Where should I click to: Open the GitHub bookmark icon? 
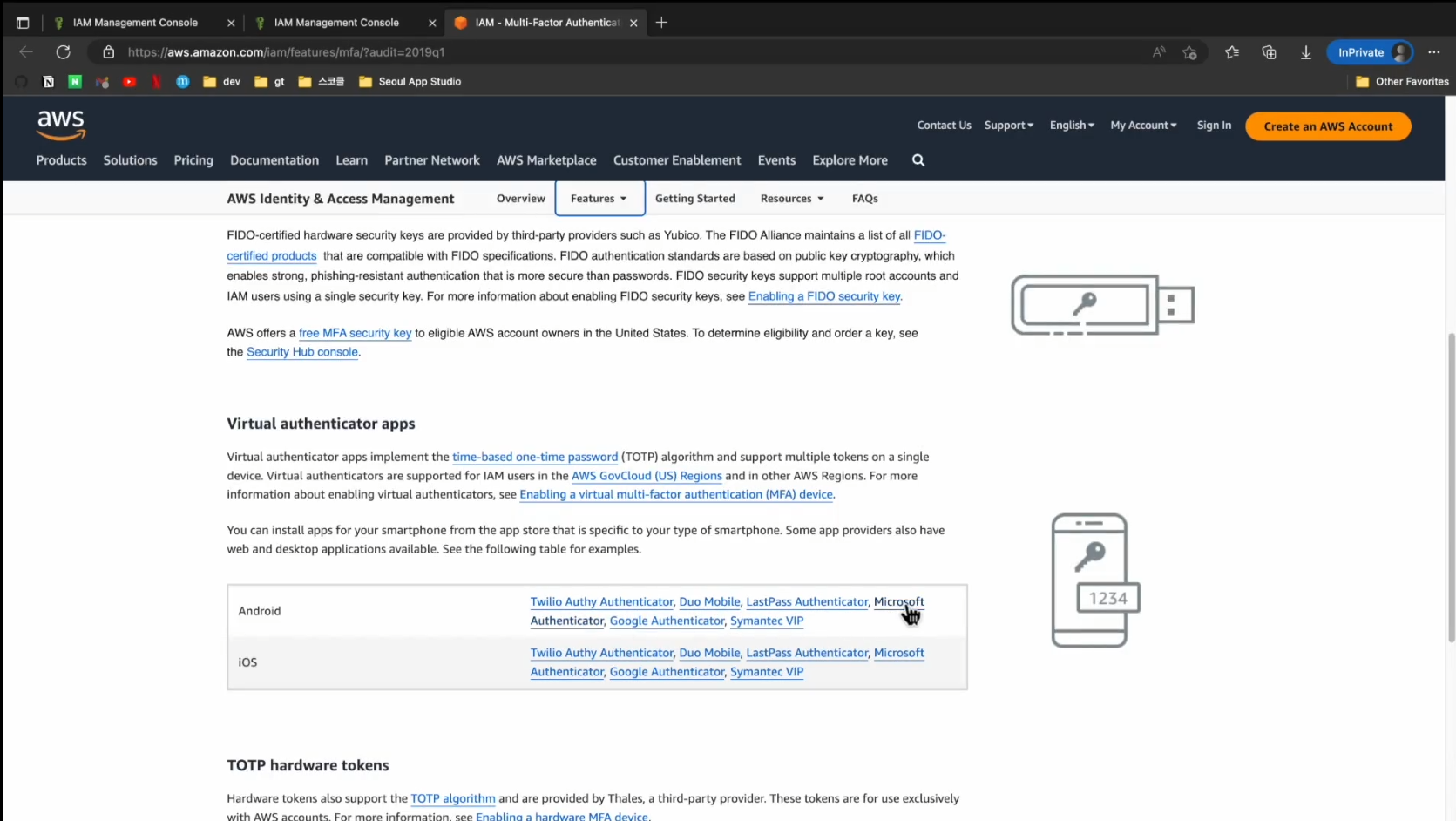22,82
